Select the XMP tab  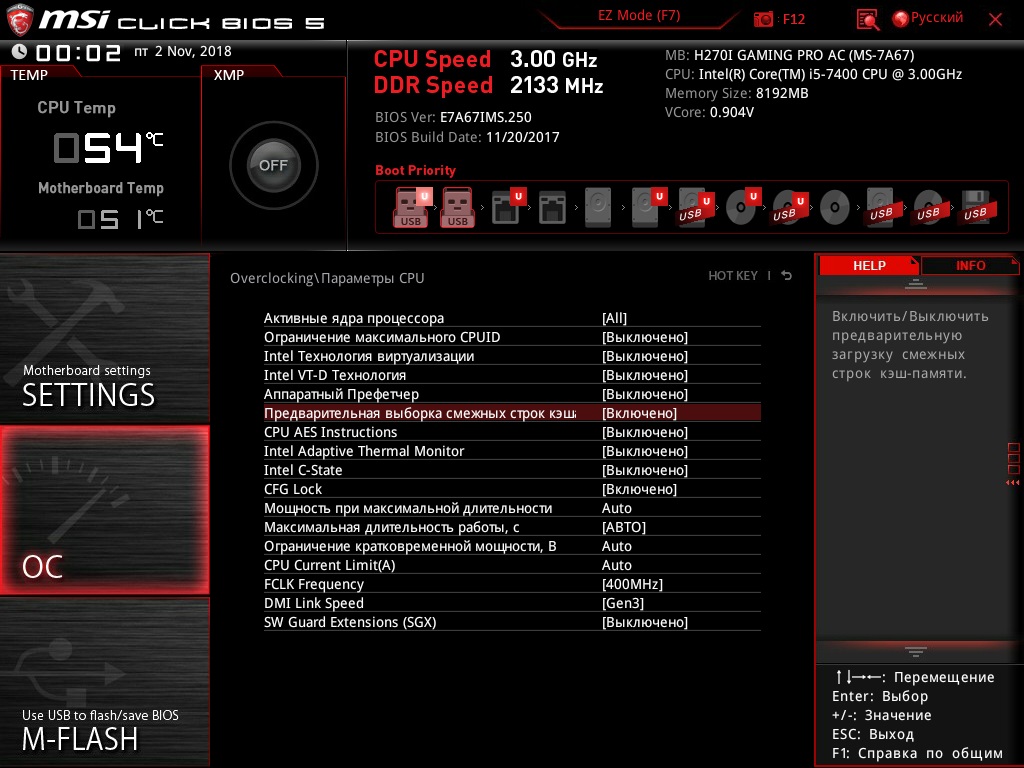point(229,74)
